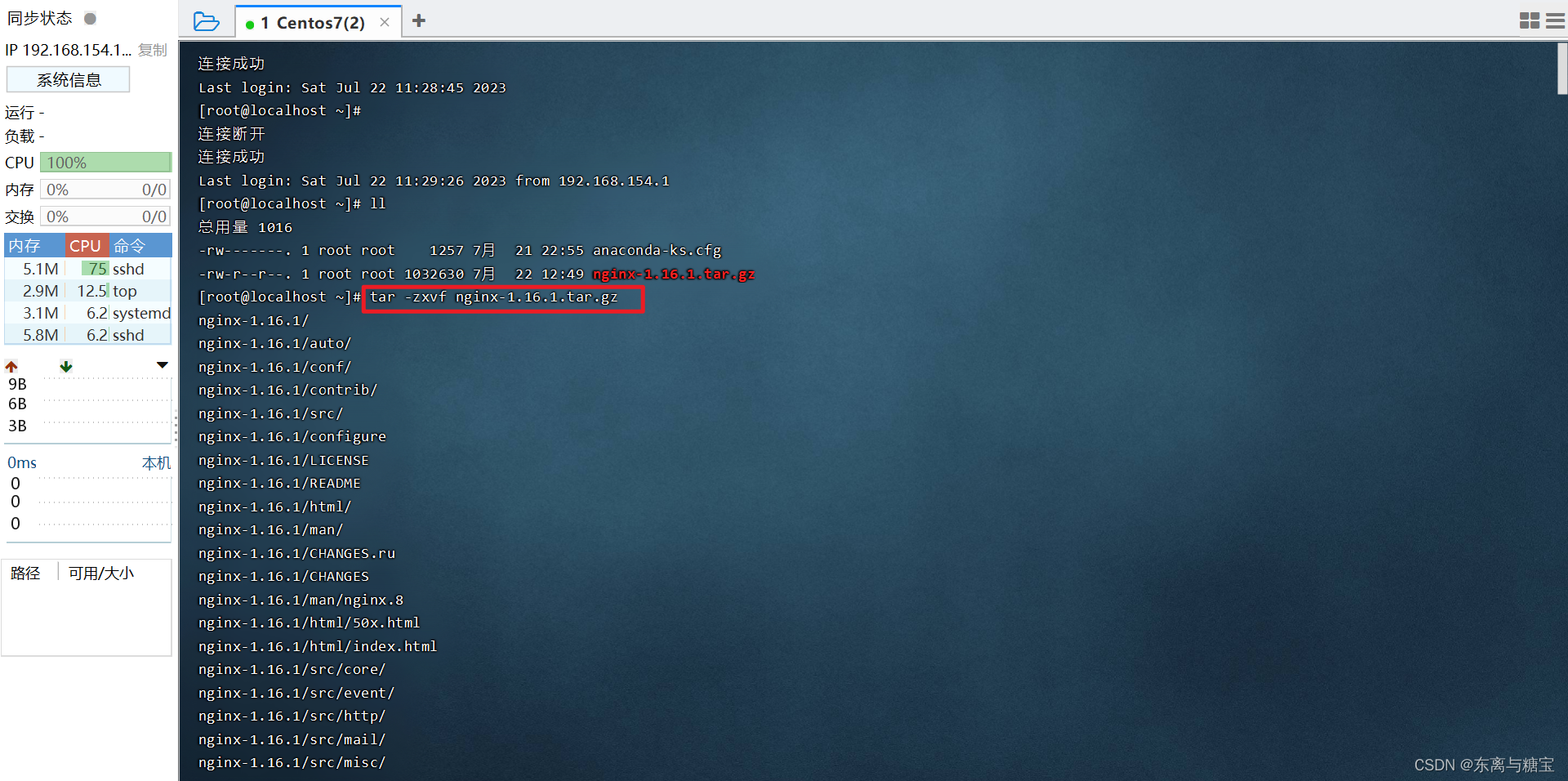Close the Centos7(2) tab
This screenshot has height=781, width=1568.
click(x=385, y=23)
